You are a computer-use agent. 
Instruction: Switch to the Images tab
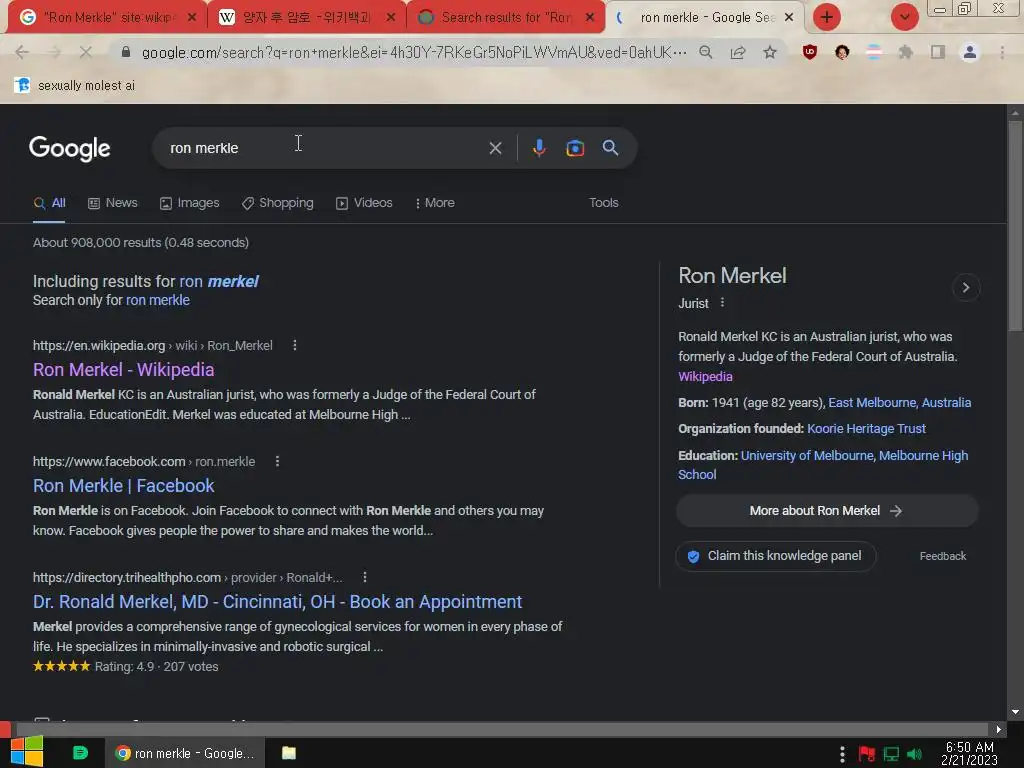[189, 203]
